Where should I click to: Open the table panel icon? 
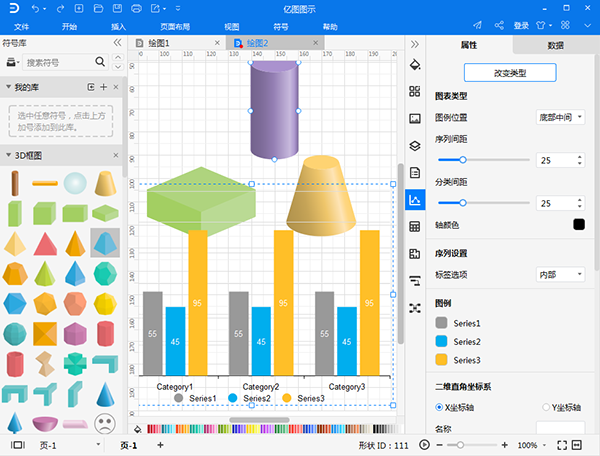click(x=415, y=226)
